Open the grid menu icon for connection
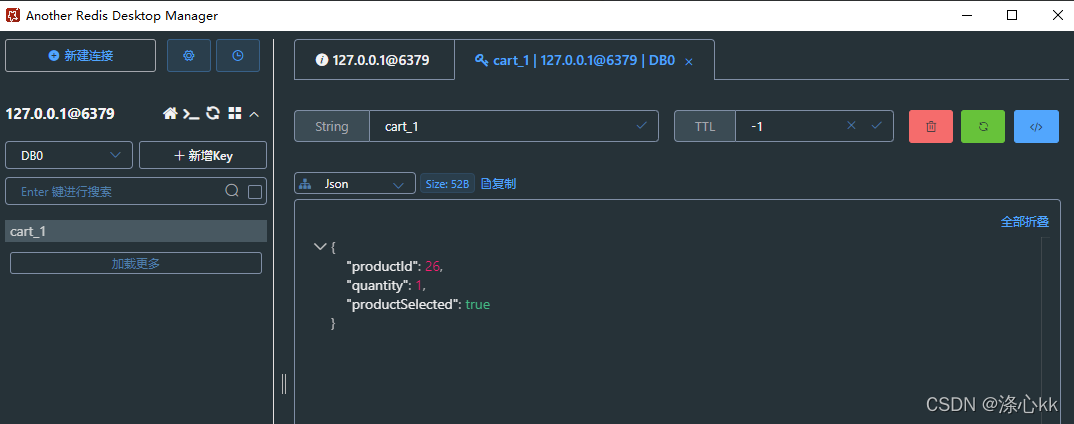The image size is (1074, 424). coord(235,114)
